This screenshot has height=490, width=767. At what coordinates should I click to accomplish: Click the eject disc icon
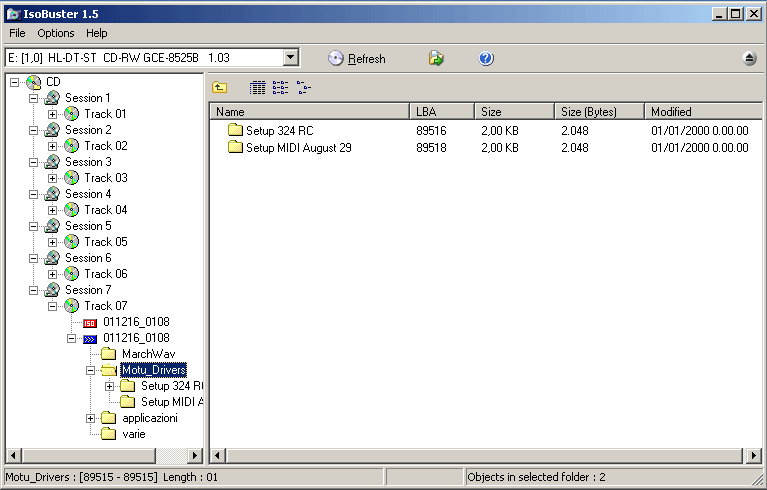pos(750,59)
